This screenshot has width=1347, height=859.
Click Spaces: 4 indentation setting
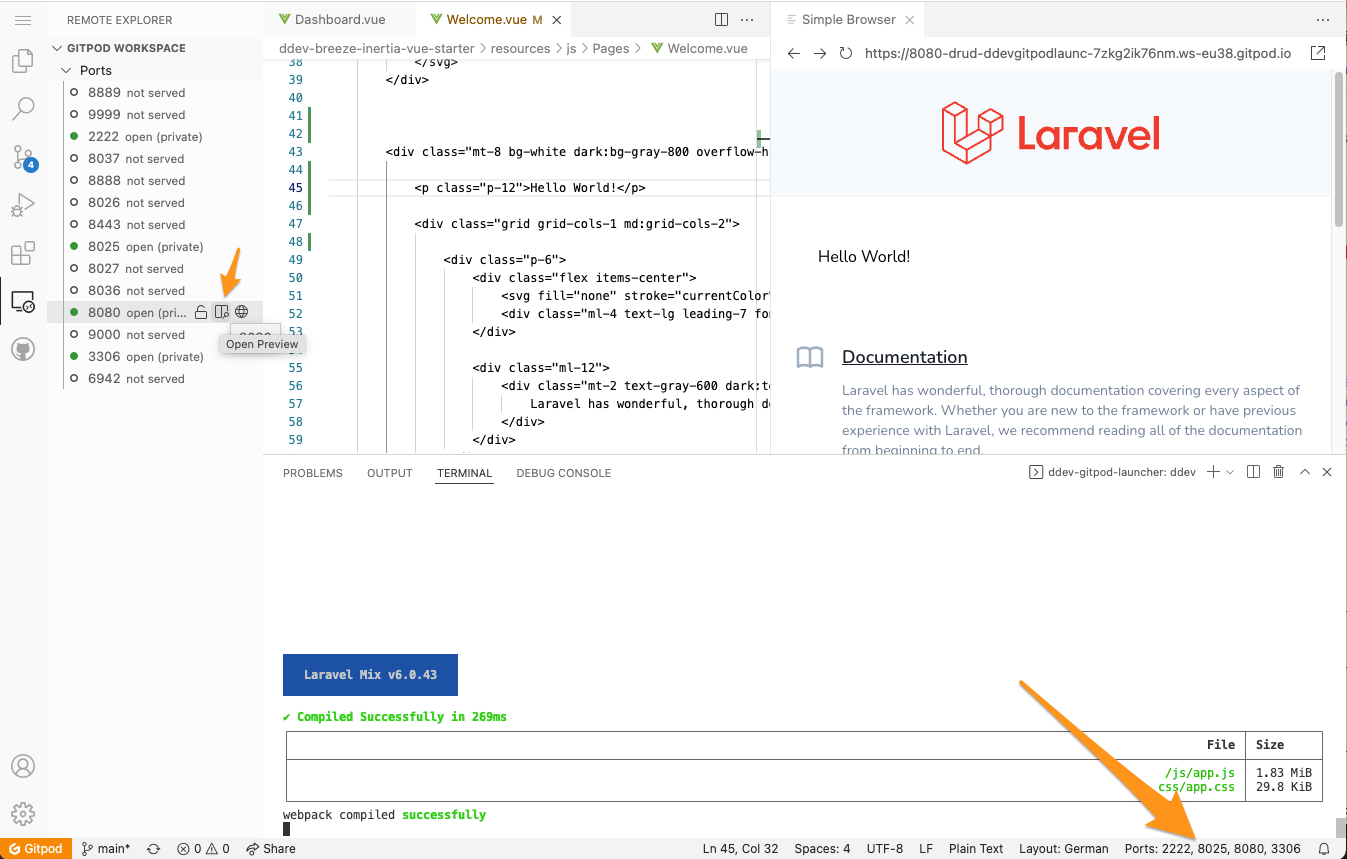[822, 849]
